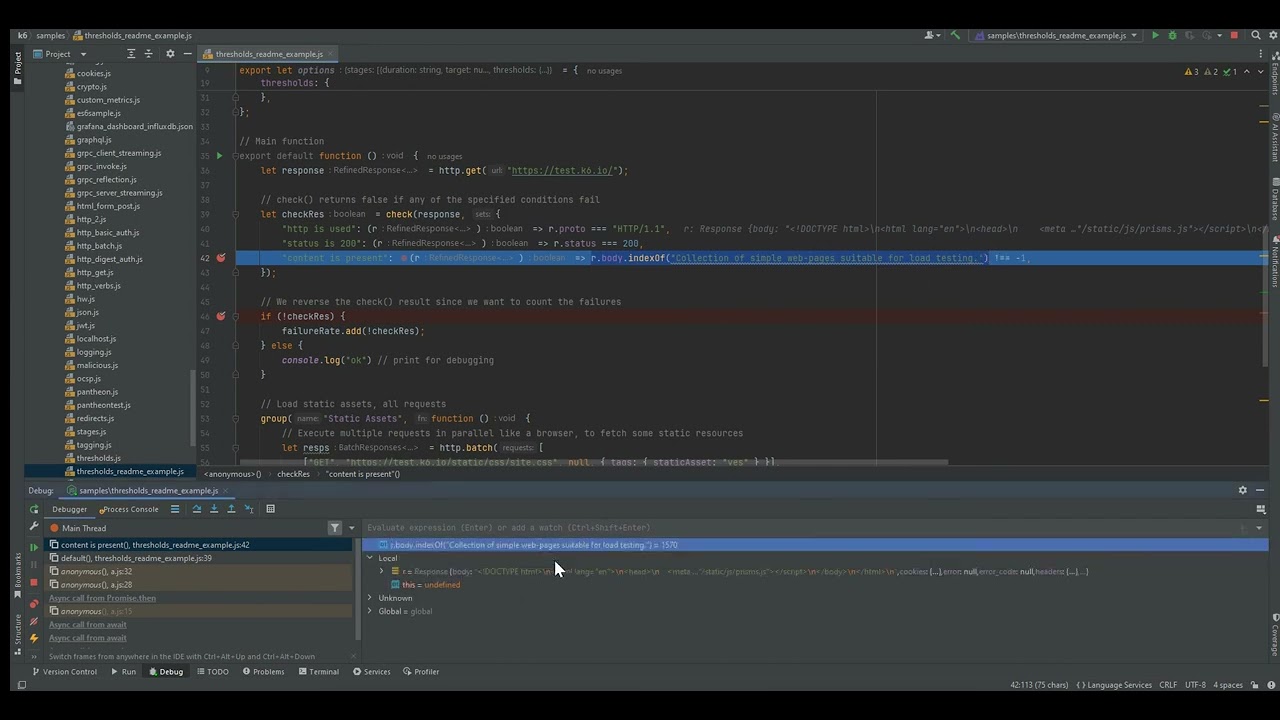Open the TODO tool window
1280x720 pixels.
coord(212,672)
